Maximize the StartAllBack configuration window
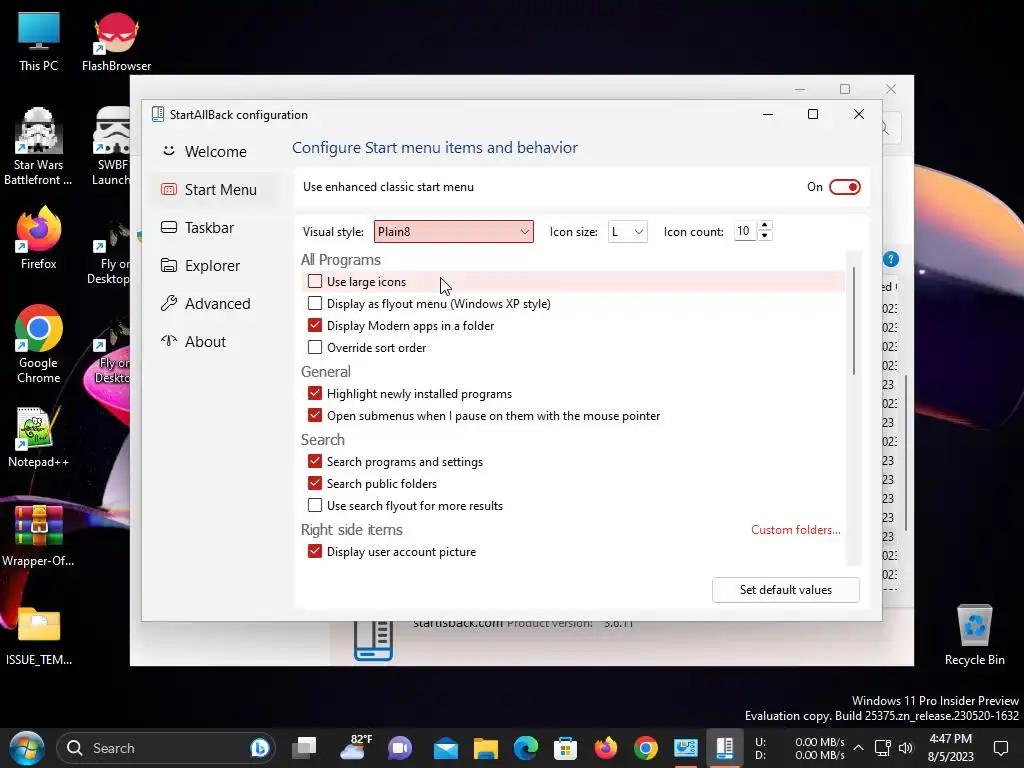1024x768 pixels. pos(813,114)
